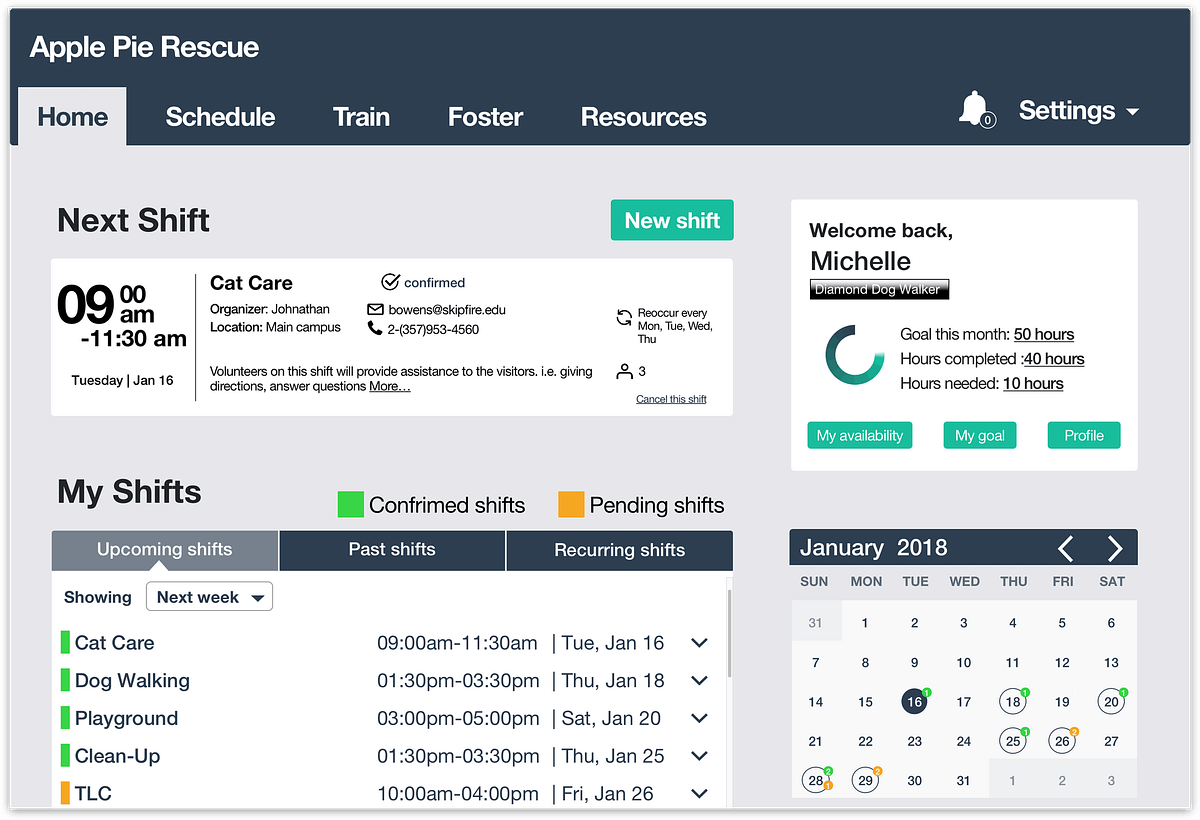The width and height of the screenshot is (1200, 820).
Task: Click the 'Cancel this shift' link
Action: 671,399
